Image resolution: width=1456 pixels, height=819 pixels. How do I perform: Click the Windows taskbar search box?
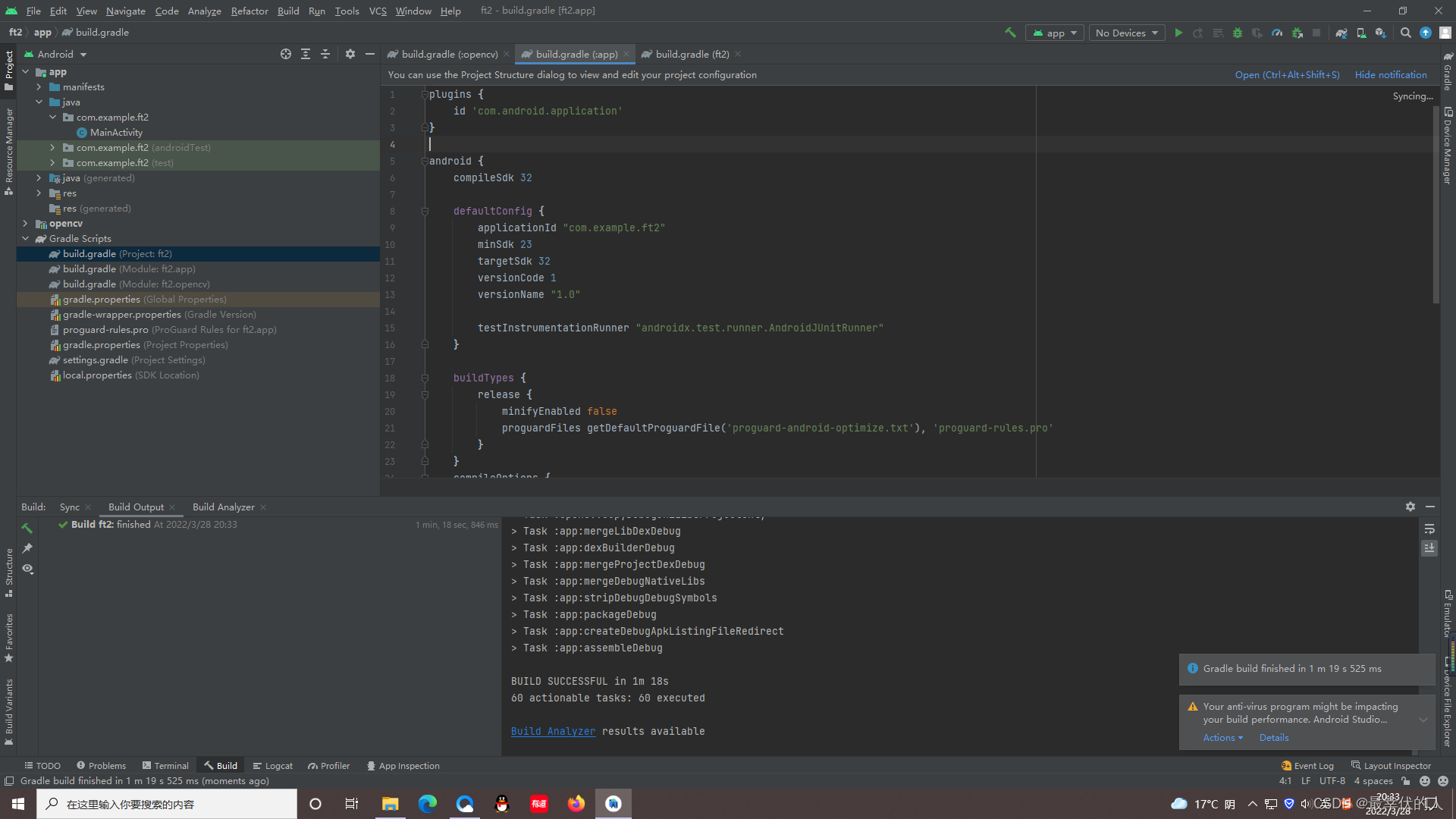pos(167,804)
